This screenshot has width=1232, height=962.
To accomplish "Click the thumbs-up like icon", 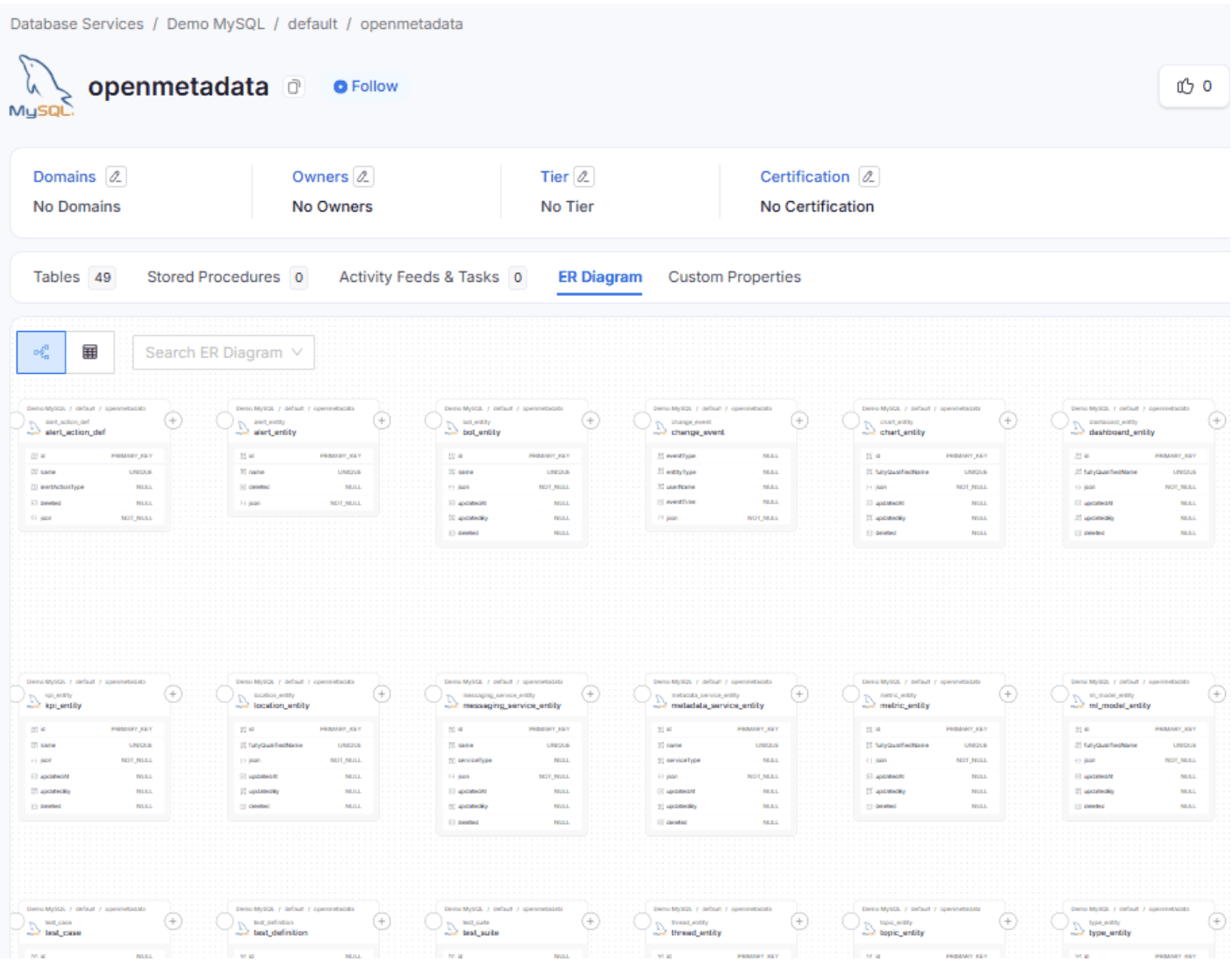I will [1185, 86].
